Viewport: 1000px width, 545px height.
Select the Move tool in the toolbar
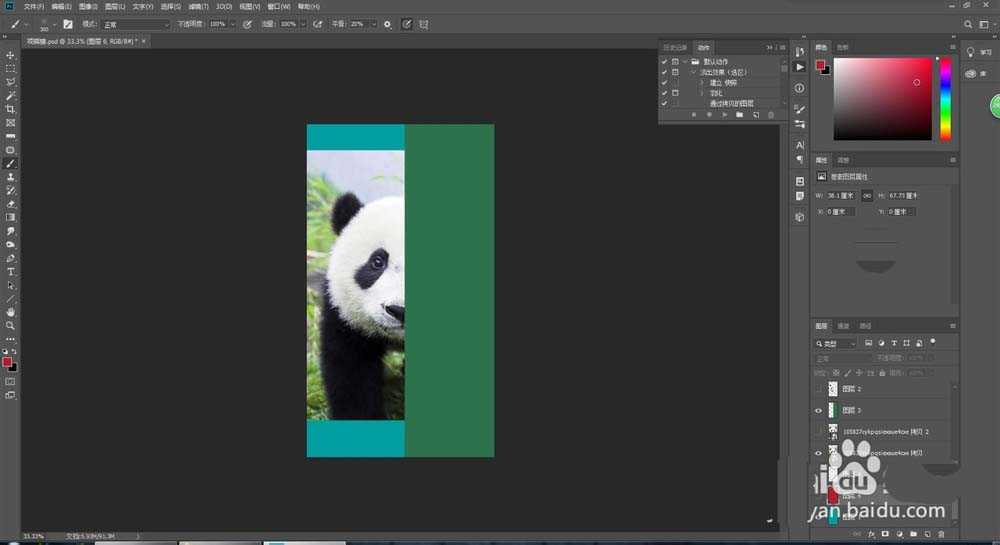[11, 55]
